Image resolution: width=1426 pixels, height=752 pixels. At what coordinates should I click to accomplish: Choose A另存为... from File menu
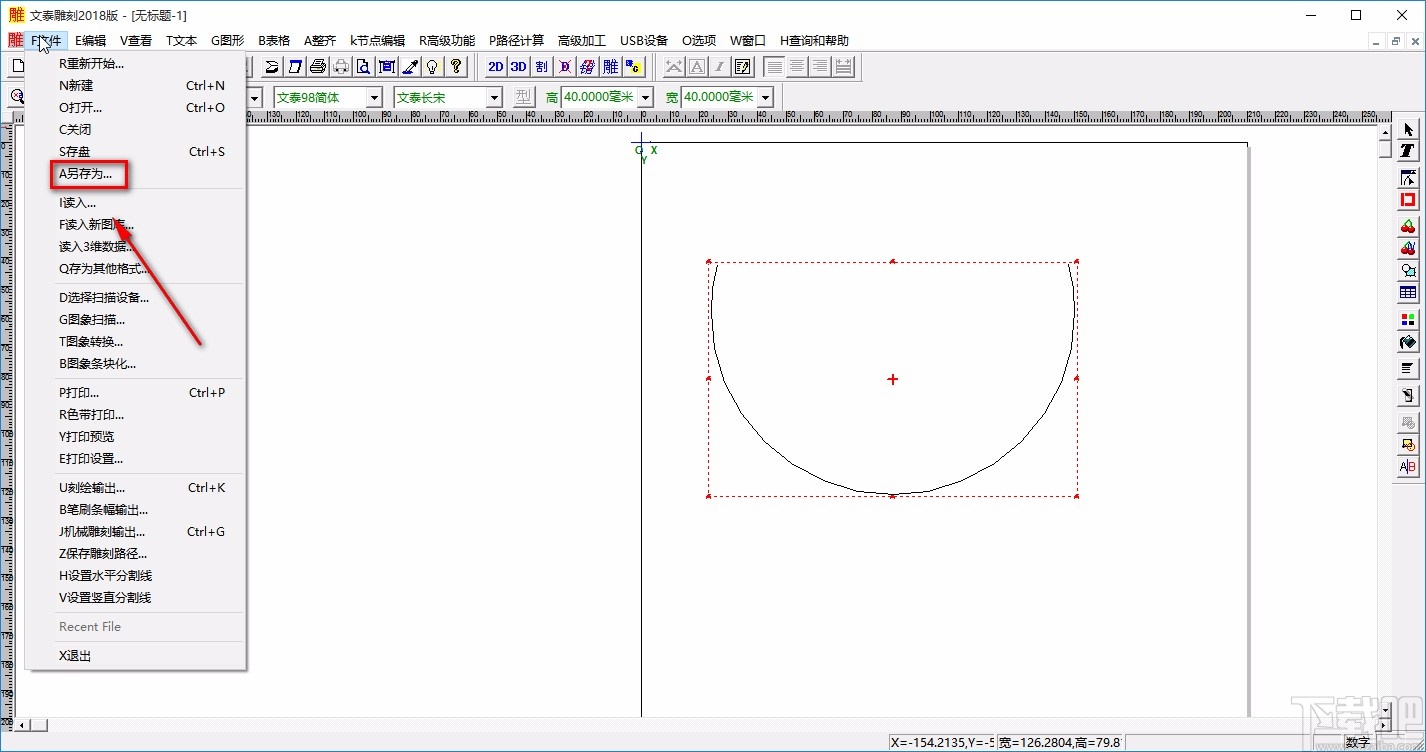pyautogui.click(x=92, y=173)
